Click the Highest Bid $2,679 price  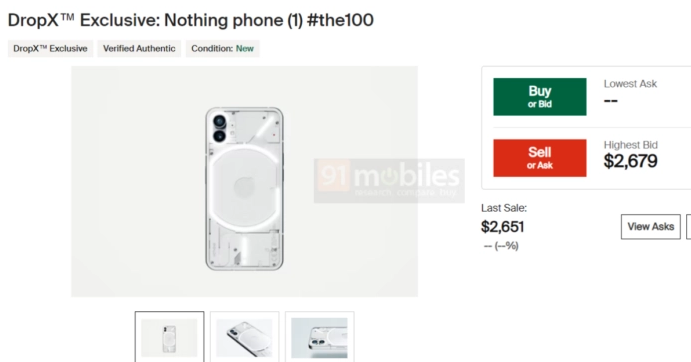click(631, 161)
